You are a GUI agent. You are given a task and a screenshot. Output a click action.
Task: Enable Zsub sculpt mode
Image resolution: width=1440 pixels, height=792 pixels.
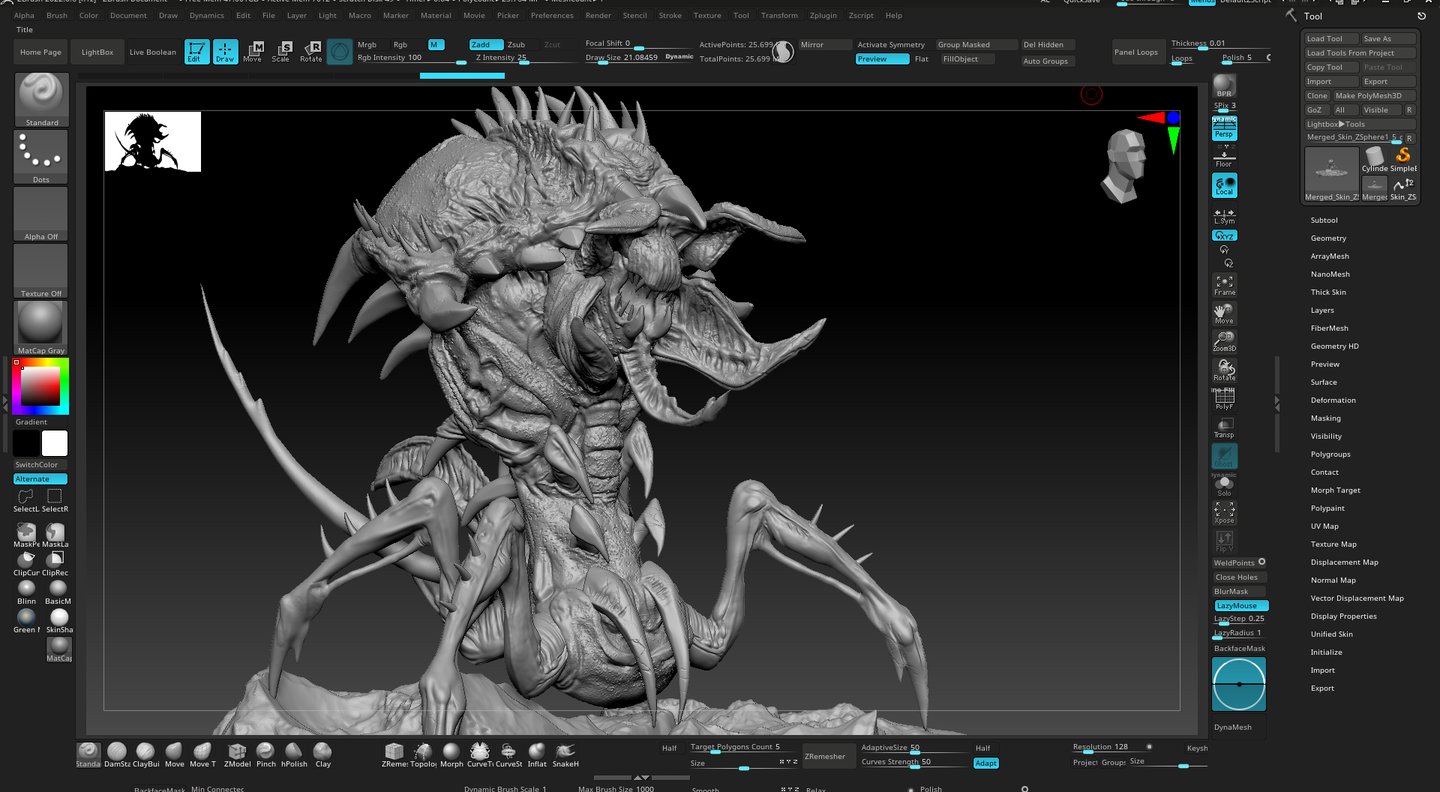[520, 45]
